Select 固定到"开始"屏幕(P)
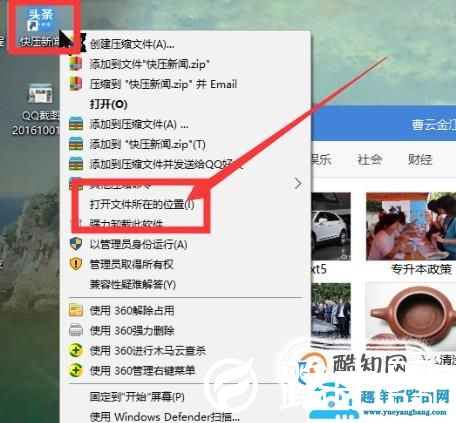The width and height of the screenshot is (456, 423). pyautogui.click(x=137, y=397)
